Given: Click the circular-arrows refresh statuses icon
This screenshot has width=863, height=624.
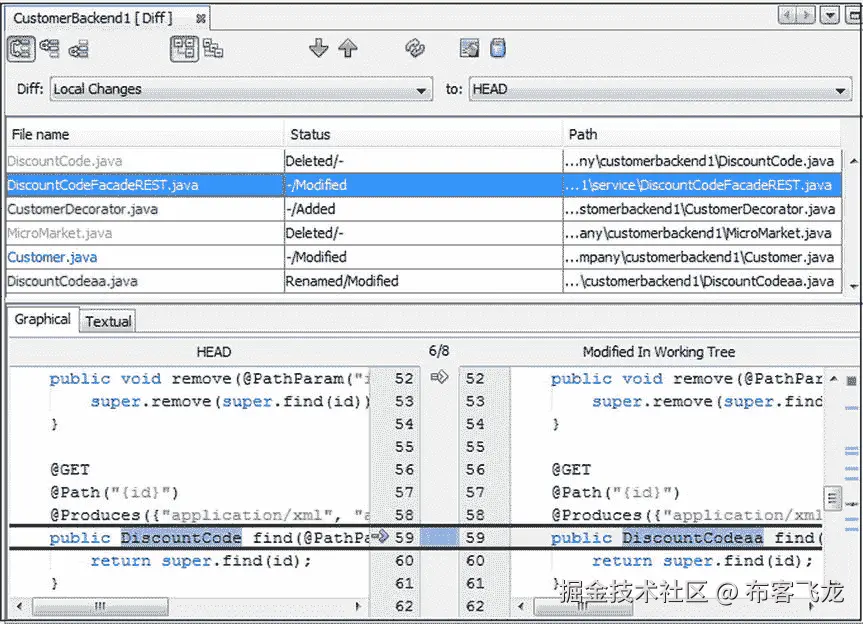Looking at the screenshot, I should coord(414,48).
